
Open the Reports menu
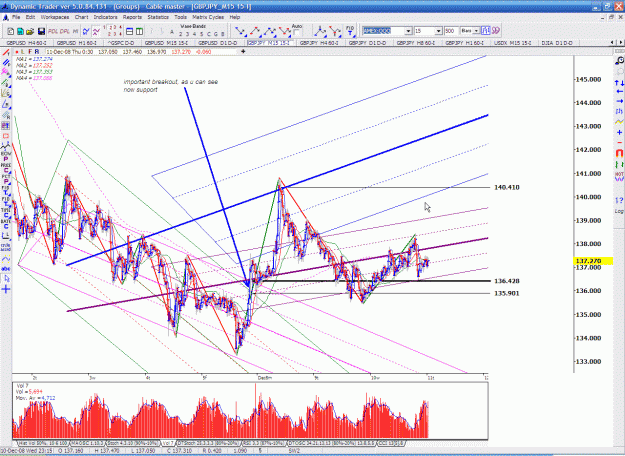click(x=132, y=17)
